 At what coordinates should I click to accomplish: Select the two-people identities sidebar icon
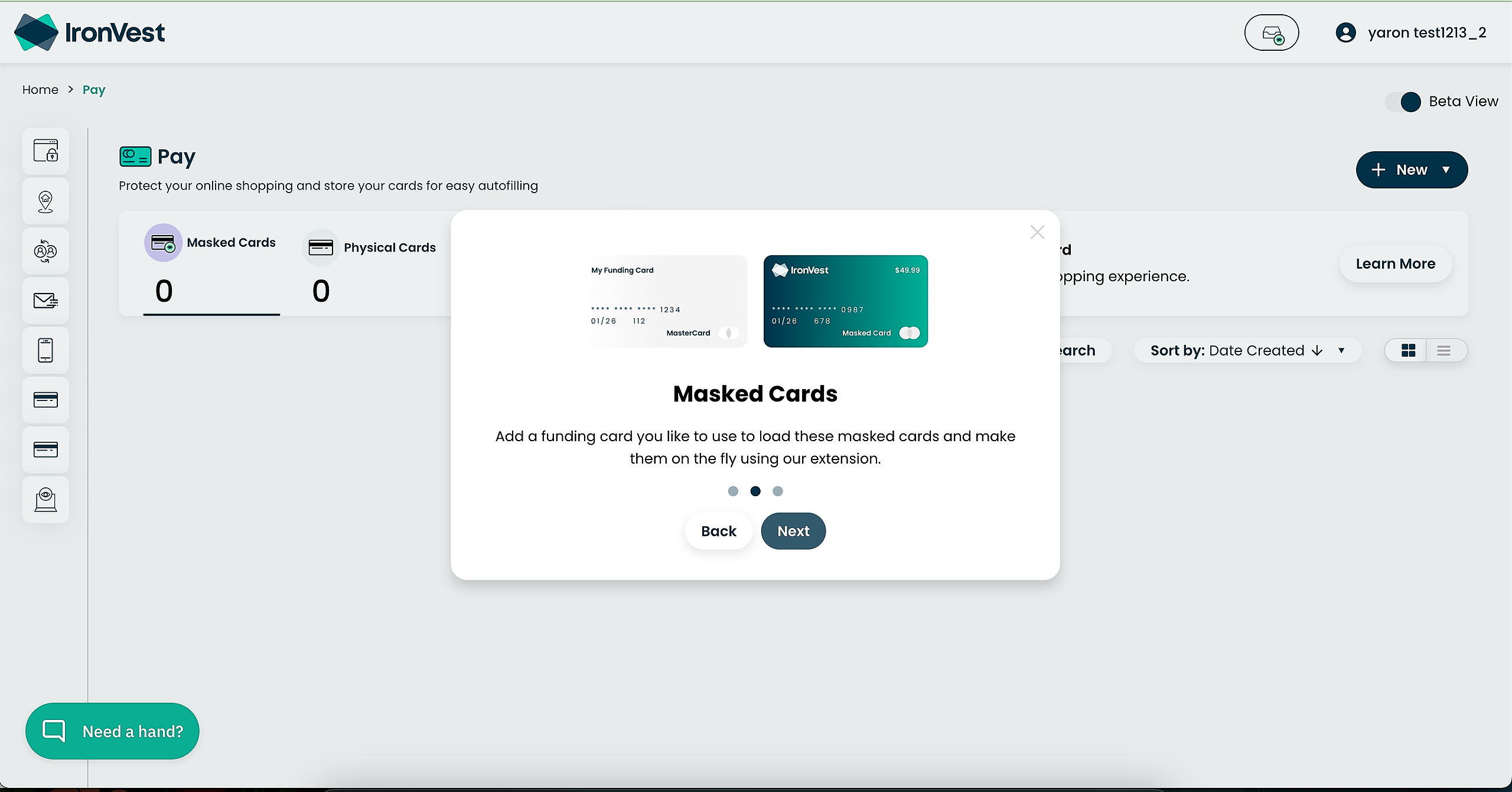45,251
